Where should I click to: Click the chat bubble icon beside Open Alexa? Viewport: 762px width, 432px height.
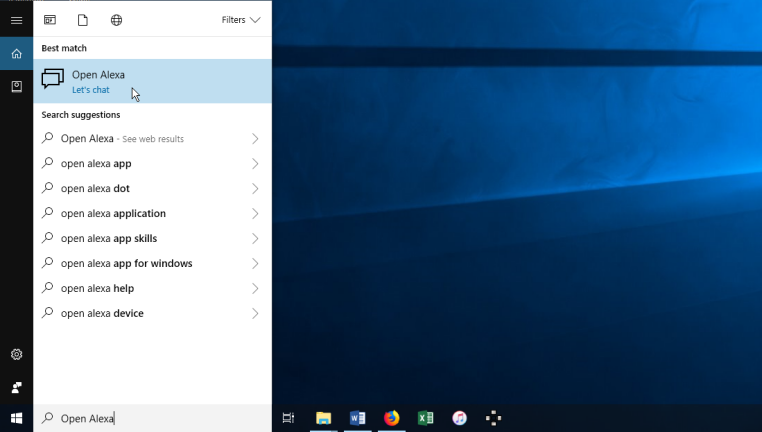pyautogui.click(x=52, y=79)
